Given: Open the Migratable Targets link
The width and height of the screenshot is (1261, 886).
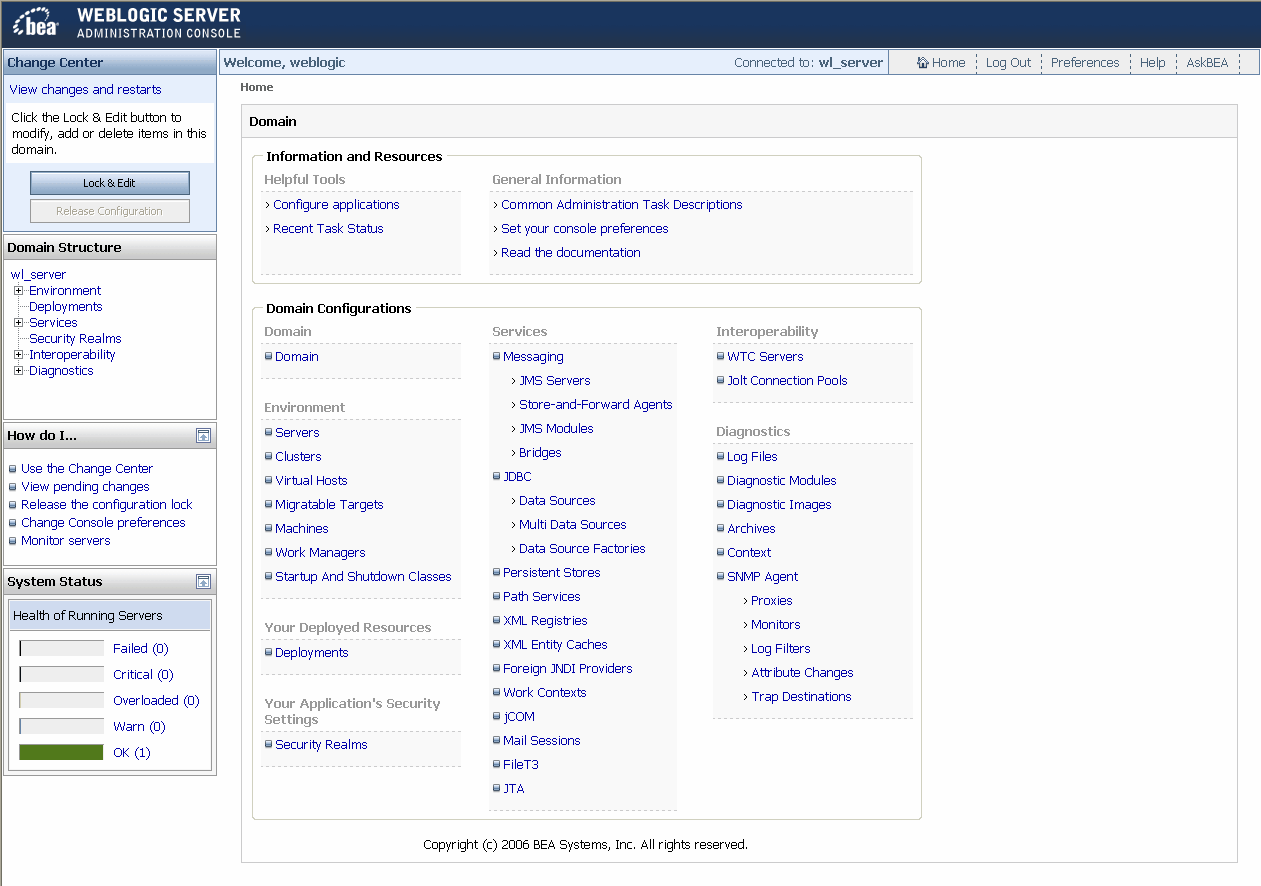Looking at the screenshot, I should point(329,505).
